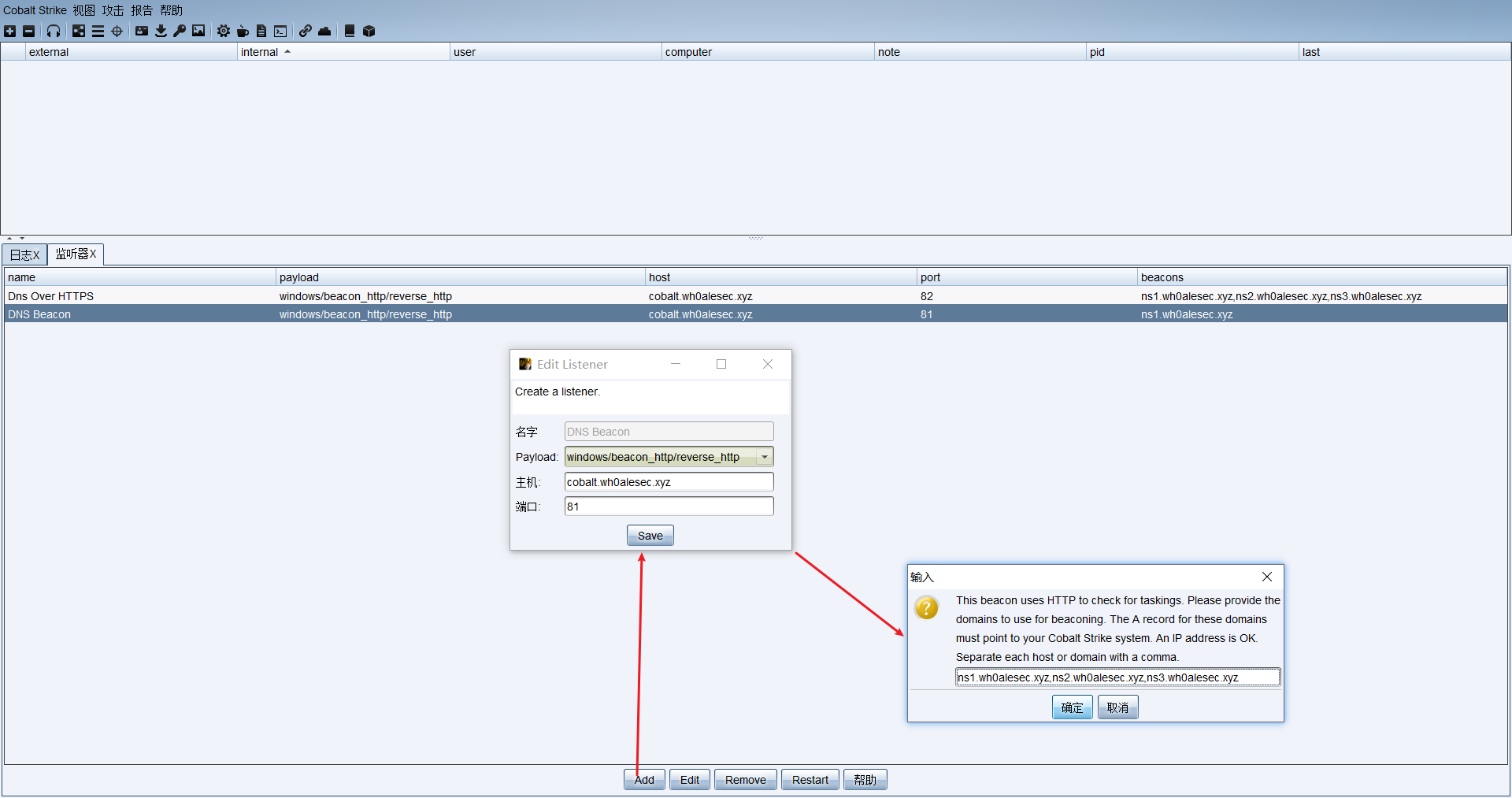
Task: Minimize the Edit Listener window
Action: [676, 364]
